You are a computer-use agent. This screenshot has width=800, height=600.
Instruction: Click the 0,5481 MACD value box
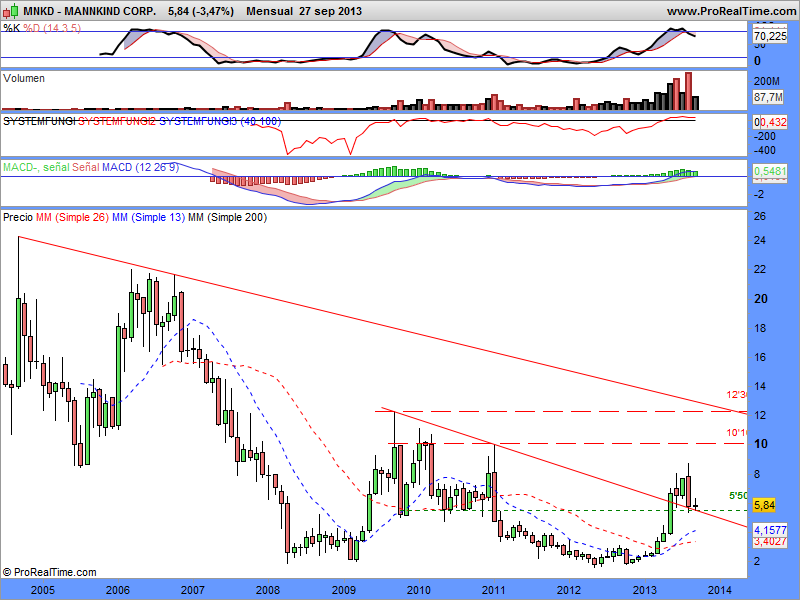click(x=770, y=171)
